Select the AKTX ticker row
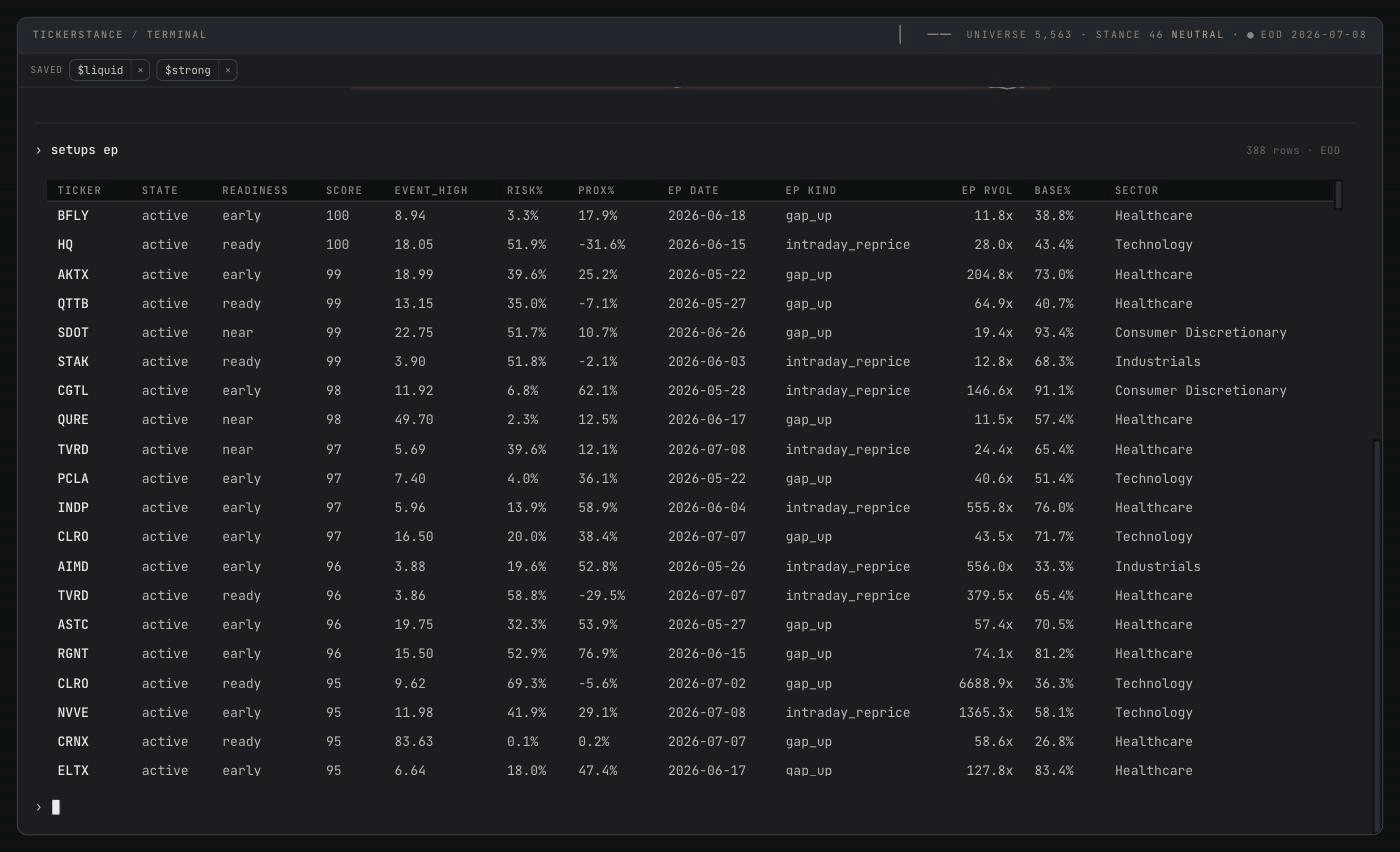This screenshot has width=1400, height=852. [690, 274]
